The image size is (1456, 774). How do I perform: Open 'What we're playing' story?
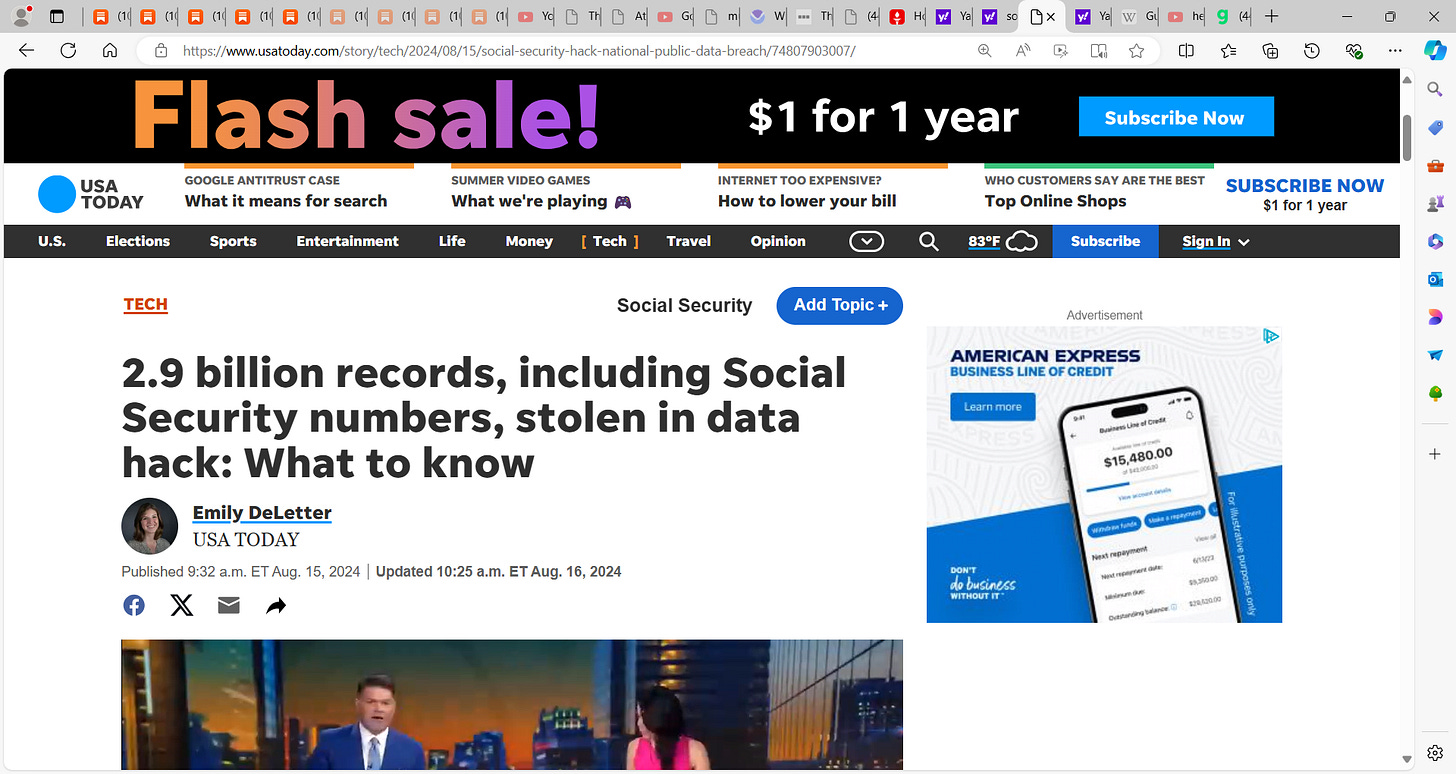(541, 201)
